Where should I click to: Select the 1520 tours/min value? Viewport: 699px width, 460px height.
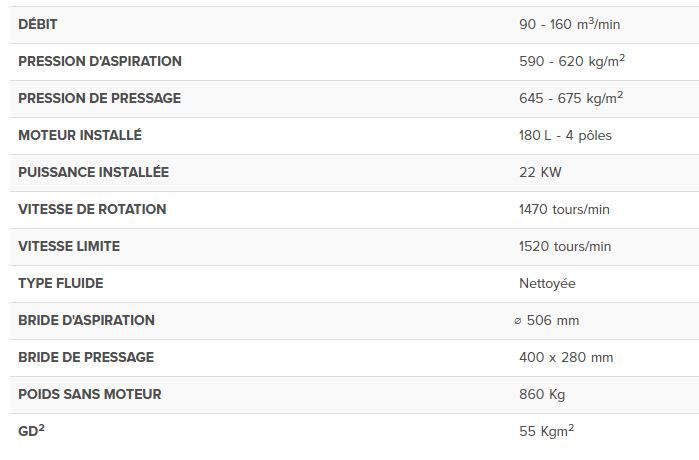tap(565, 246)
